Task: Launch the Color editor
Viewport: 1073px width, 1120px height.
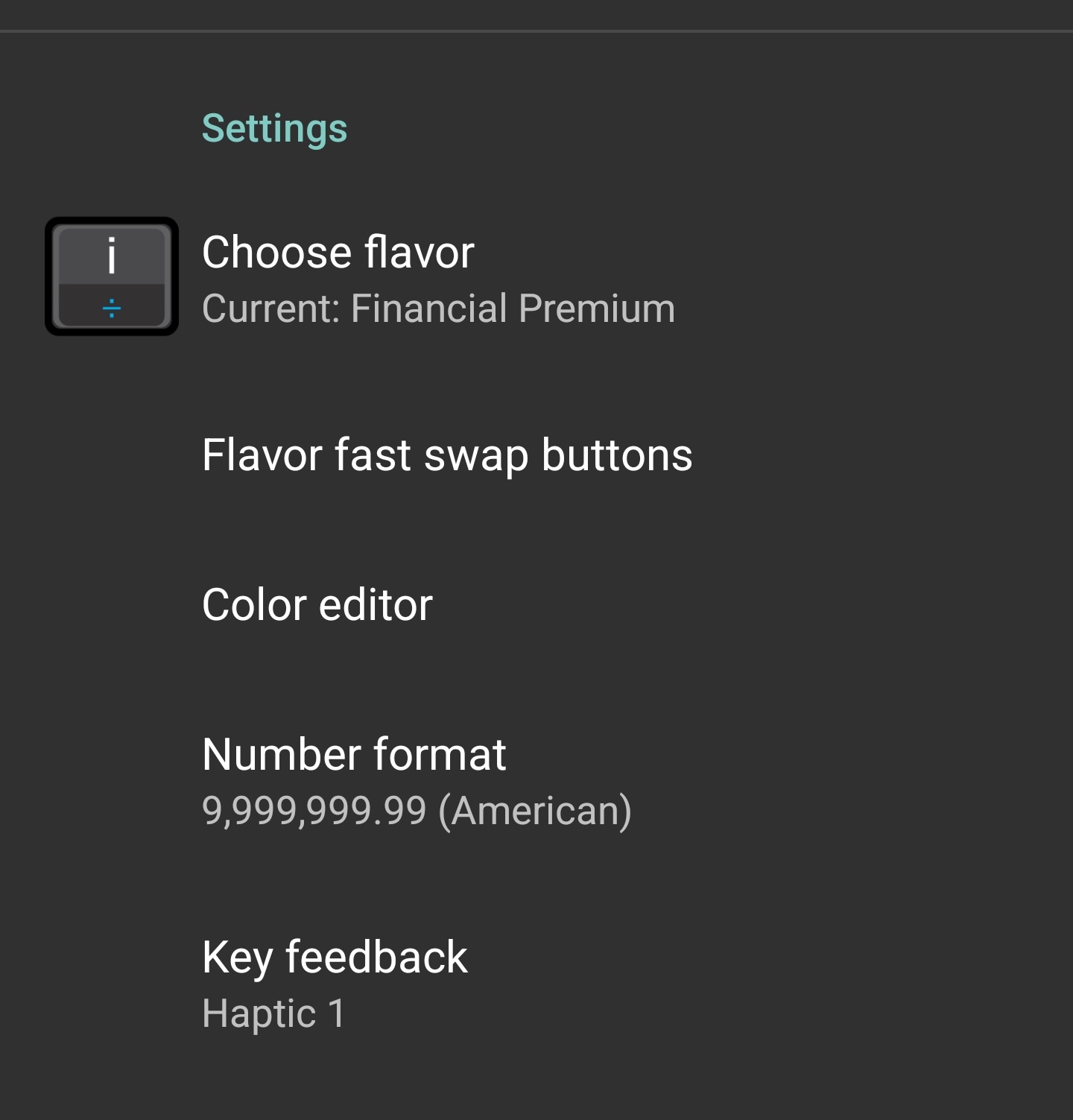Action: click(x=317, y=604)
